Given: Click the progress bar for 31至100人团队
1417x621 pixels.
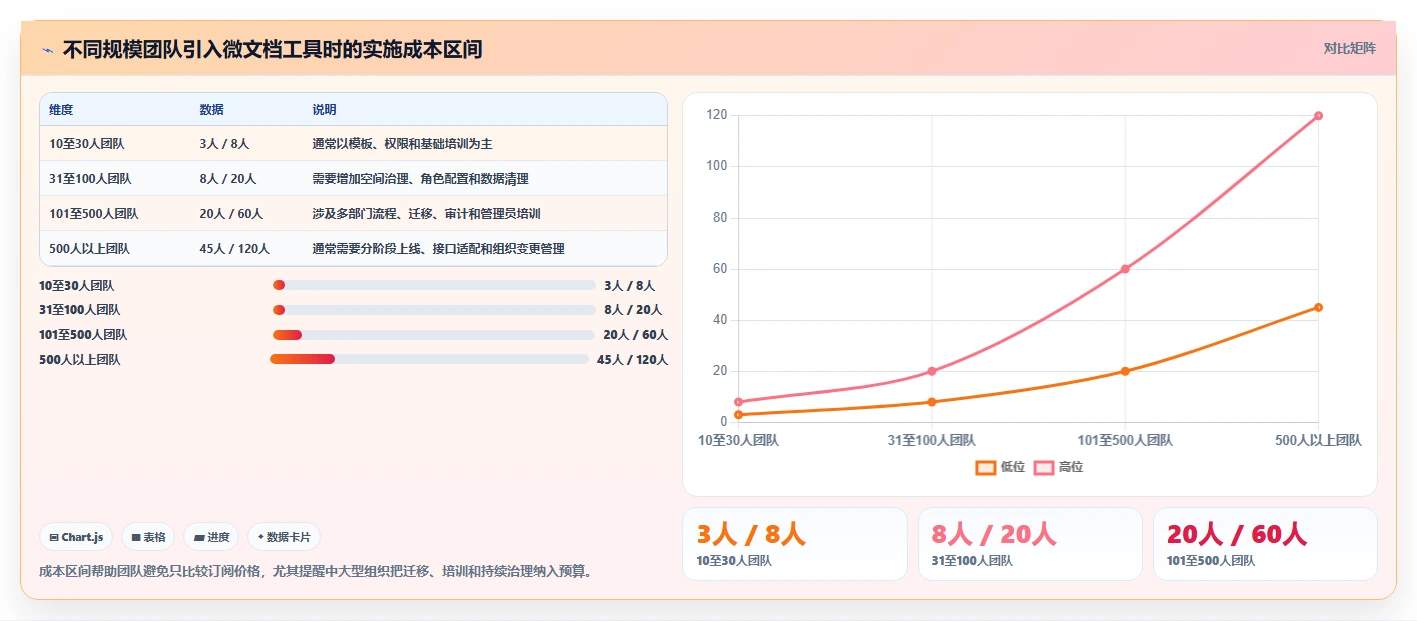Looking at the screenshot, I should coord(434,310).
